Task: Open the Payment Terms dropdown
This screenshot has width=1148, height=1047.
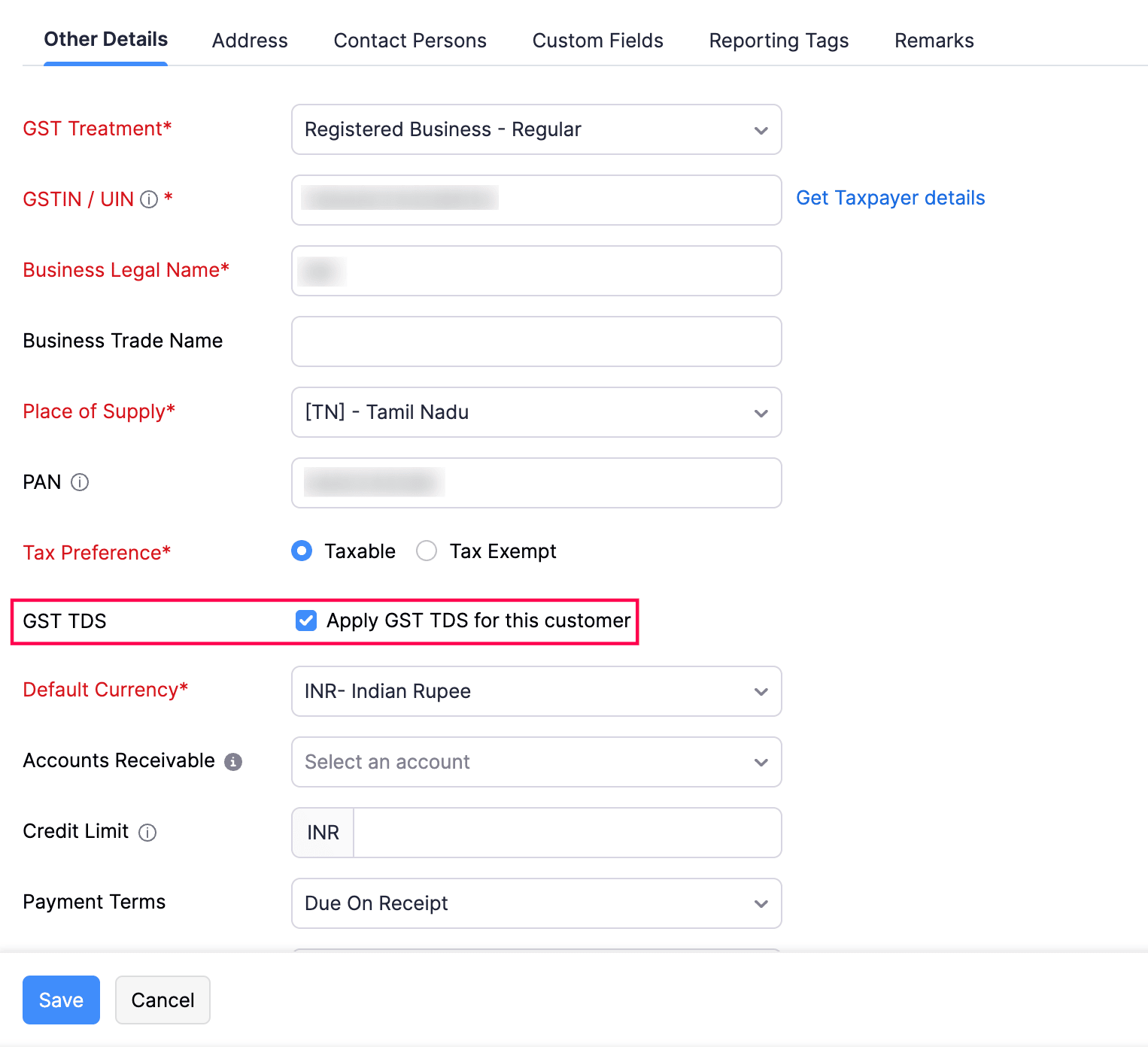Action: coord(536,903)
